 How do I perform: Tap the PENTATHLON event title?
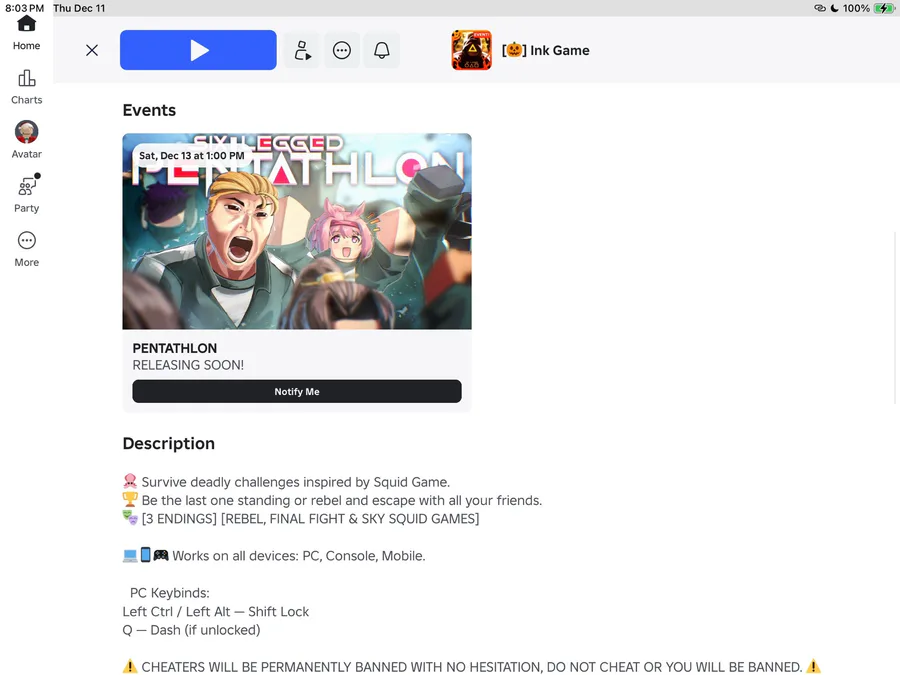174,348
